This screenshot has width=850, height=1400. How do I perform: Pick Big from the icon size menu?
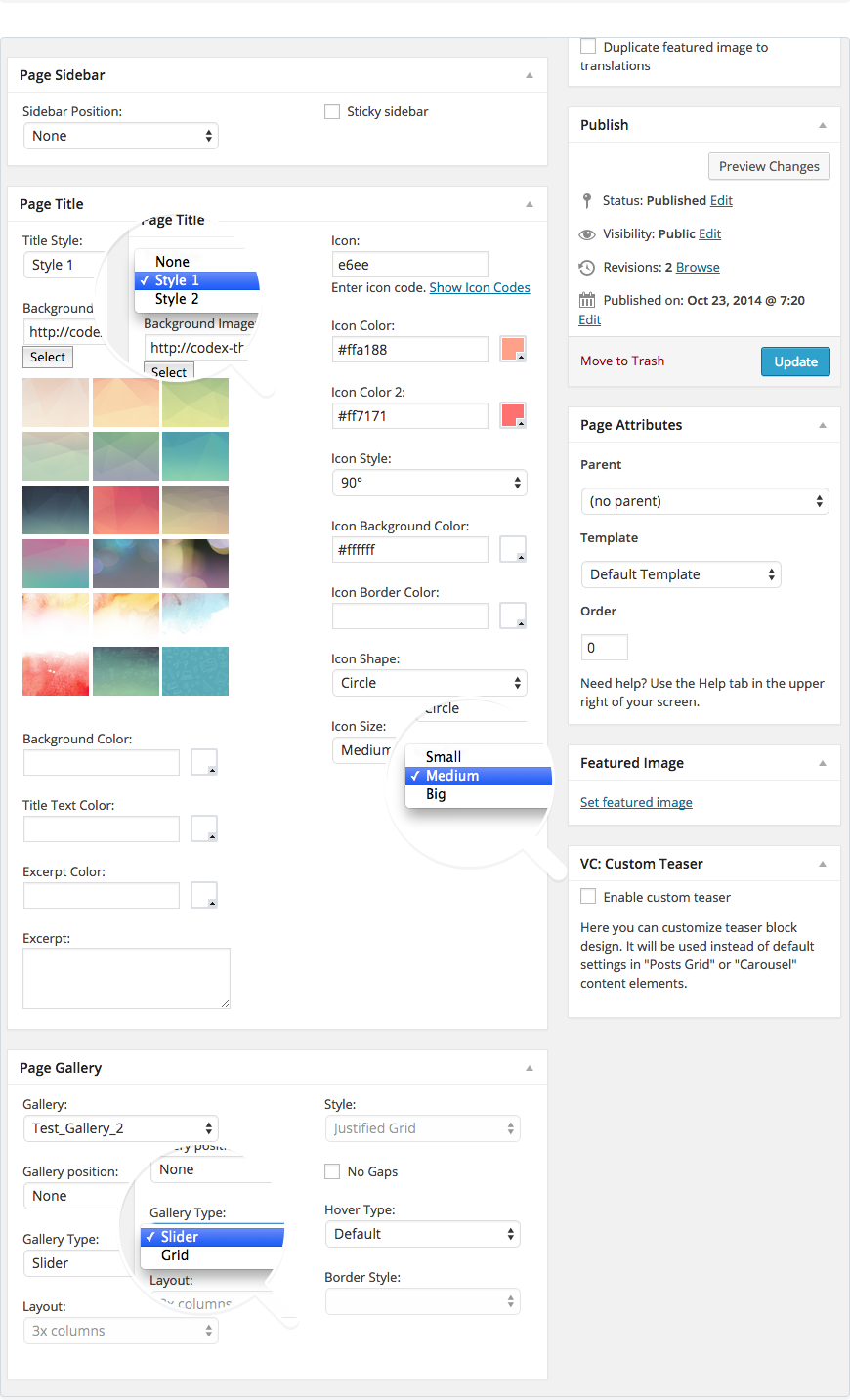(x=436, y=794)
